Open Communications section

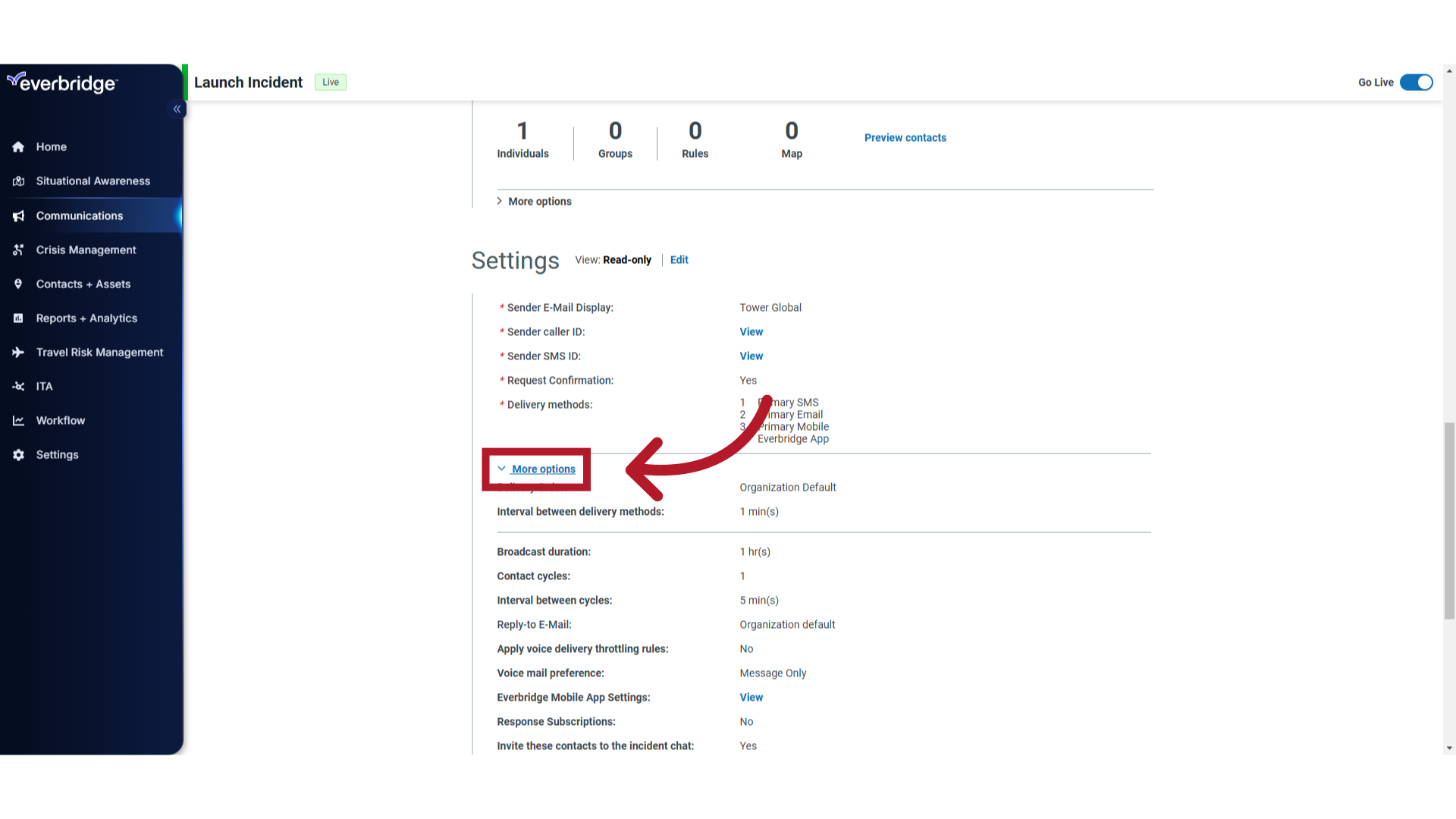(x=79, y=216)
